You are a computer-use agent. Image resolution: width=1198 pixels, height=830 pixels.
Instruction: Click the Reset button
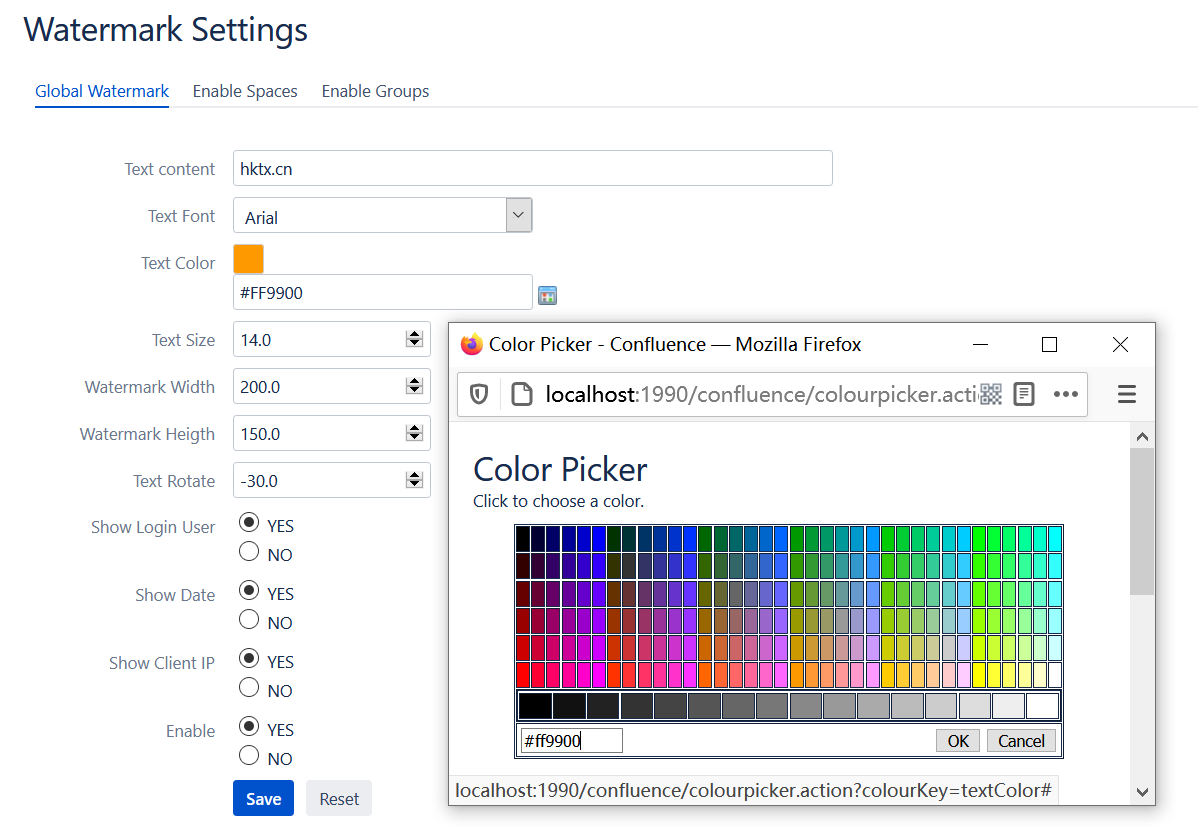(339, 799)
